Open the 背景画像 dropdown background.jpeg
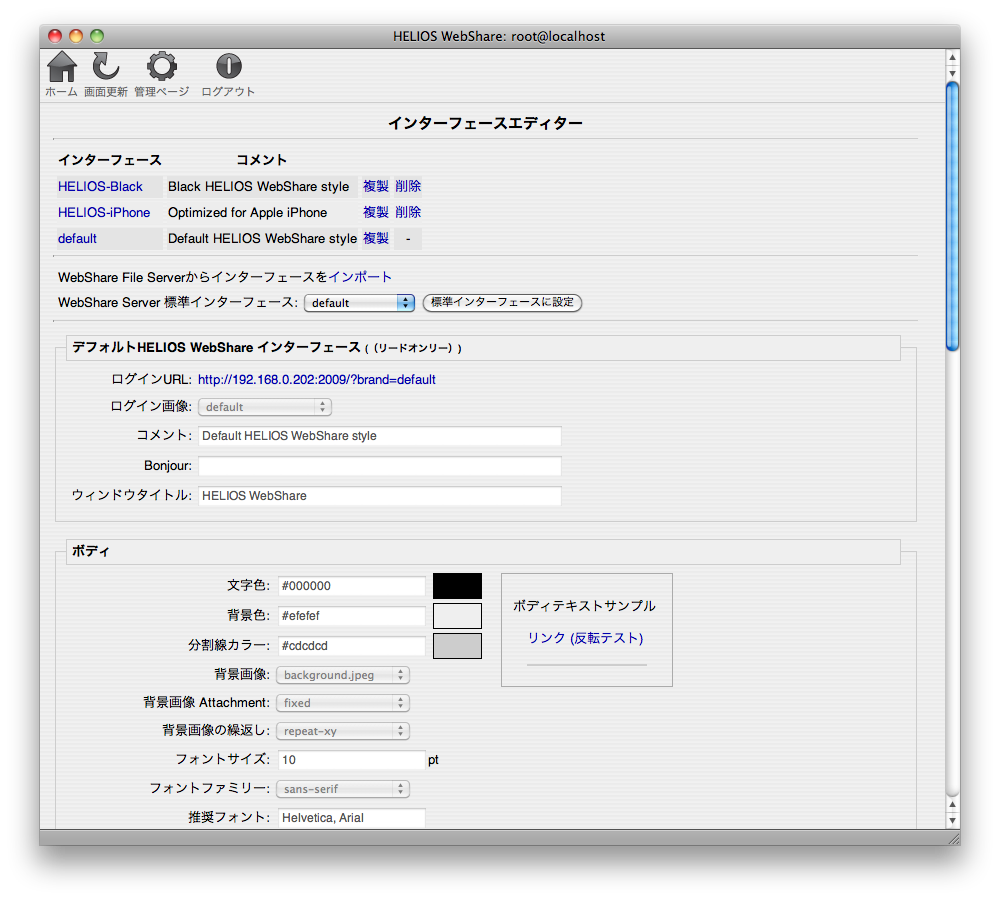This screenshot has width=1000, height=900. (343, 675)
